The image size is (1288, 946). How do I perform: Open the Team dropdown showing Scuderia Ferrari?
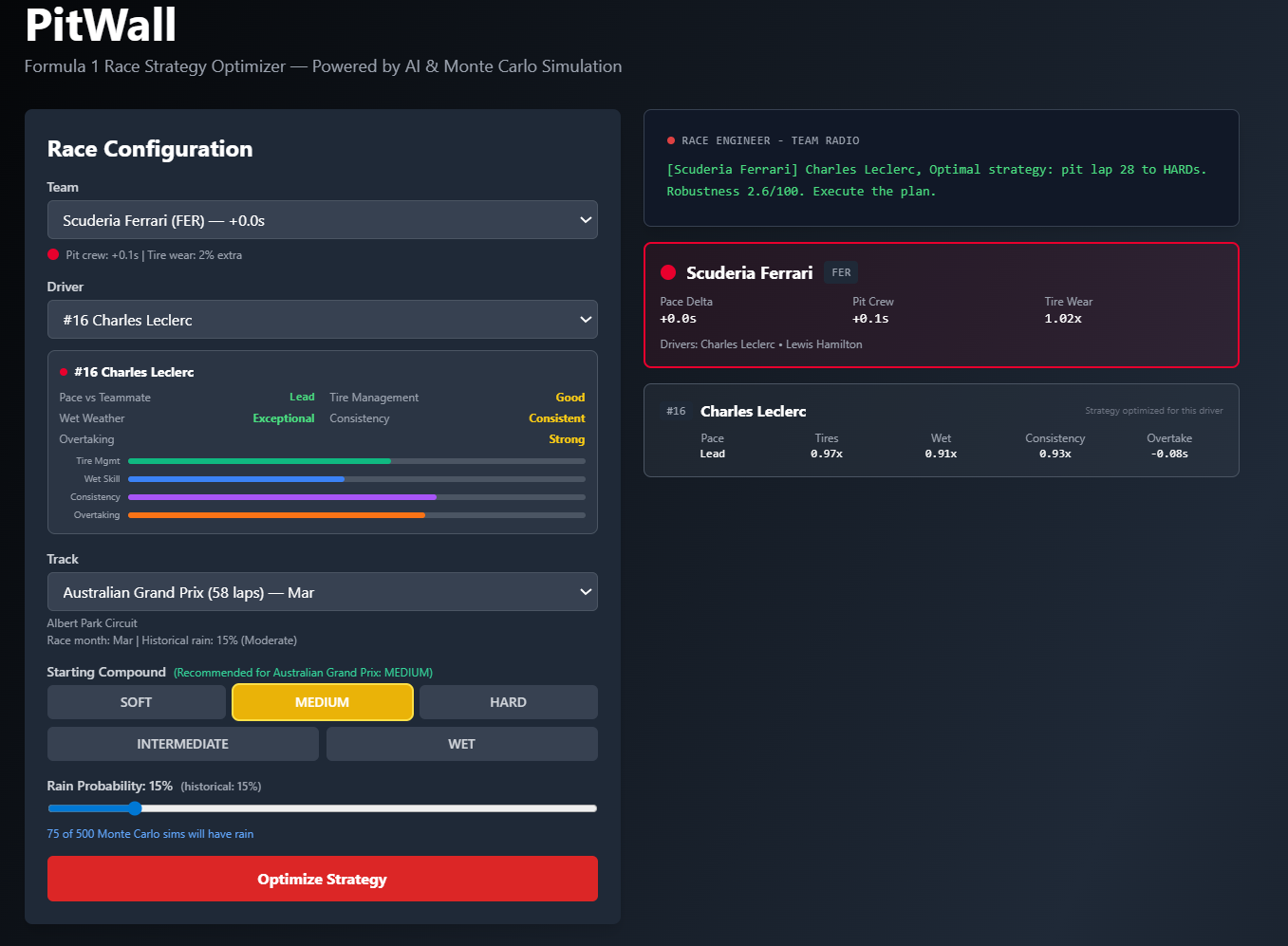pos(322,220)
